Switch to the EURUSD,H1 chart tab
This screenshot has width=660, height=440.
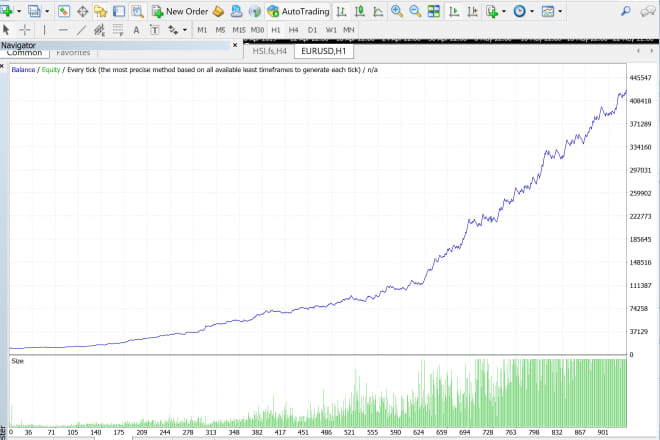pyautogui.click(x=324, y=51)
